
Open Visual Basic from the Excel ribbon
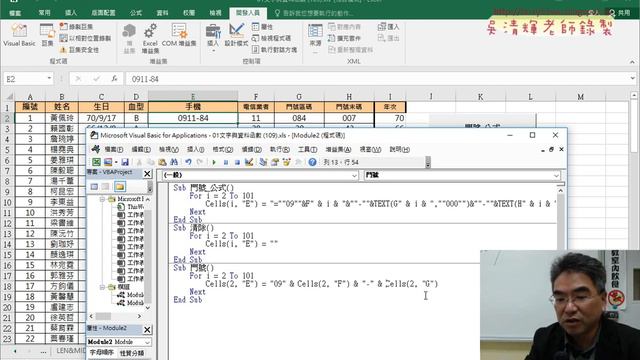click(19, 35)
